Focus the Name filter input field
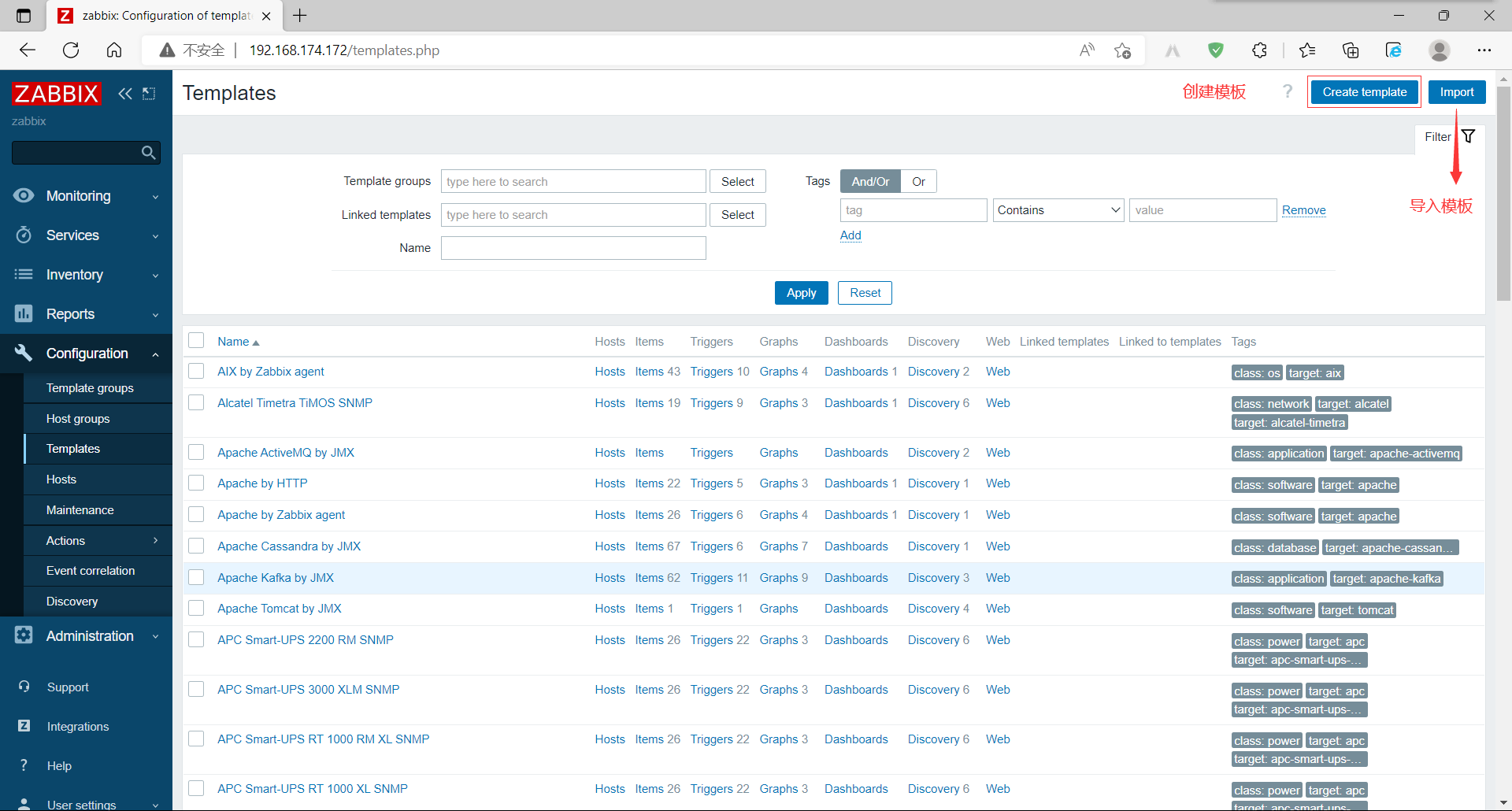The width and height of the screenshot is (1512, 811). (x=573, y=248)
